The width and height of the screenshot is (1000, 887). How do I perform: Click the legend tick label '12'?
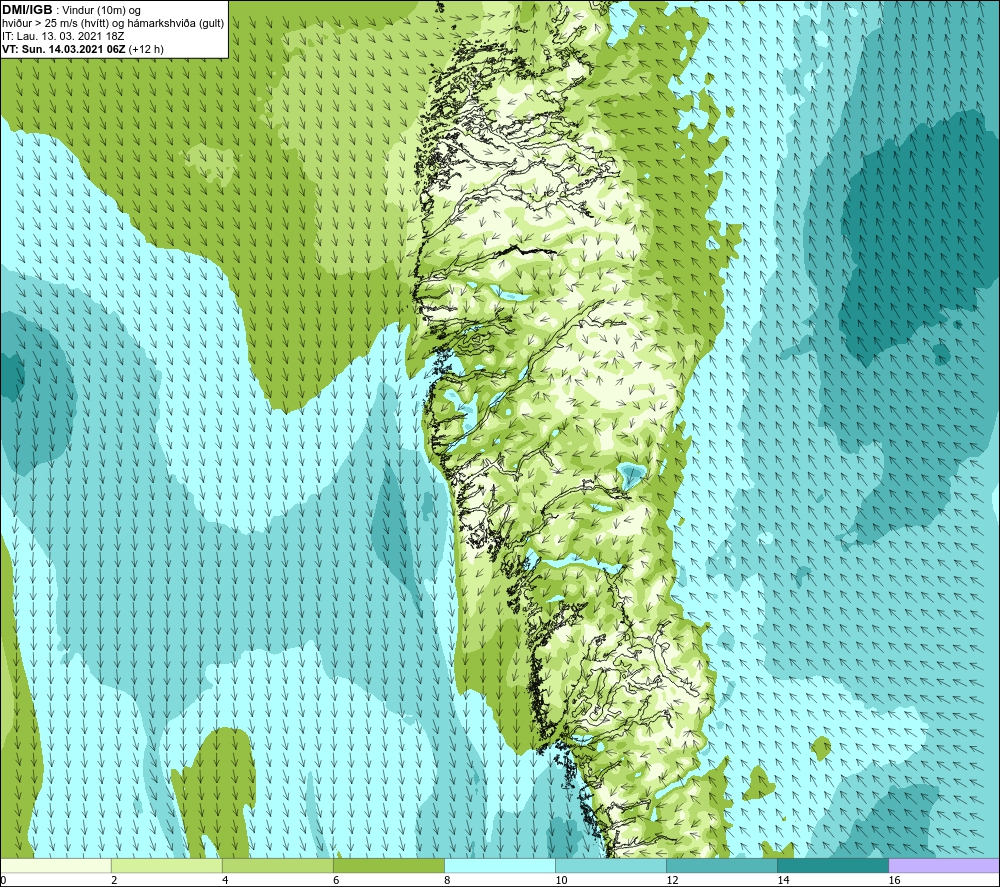672,880
